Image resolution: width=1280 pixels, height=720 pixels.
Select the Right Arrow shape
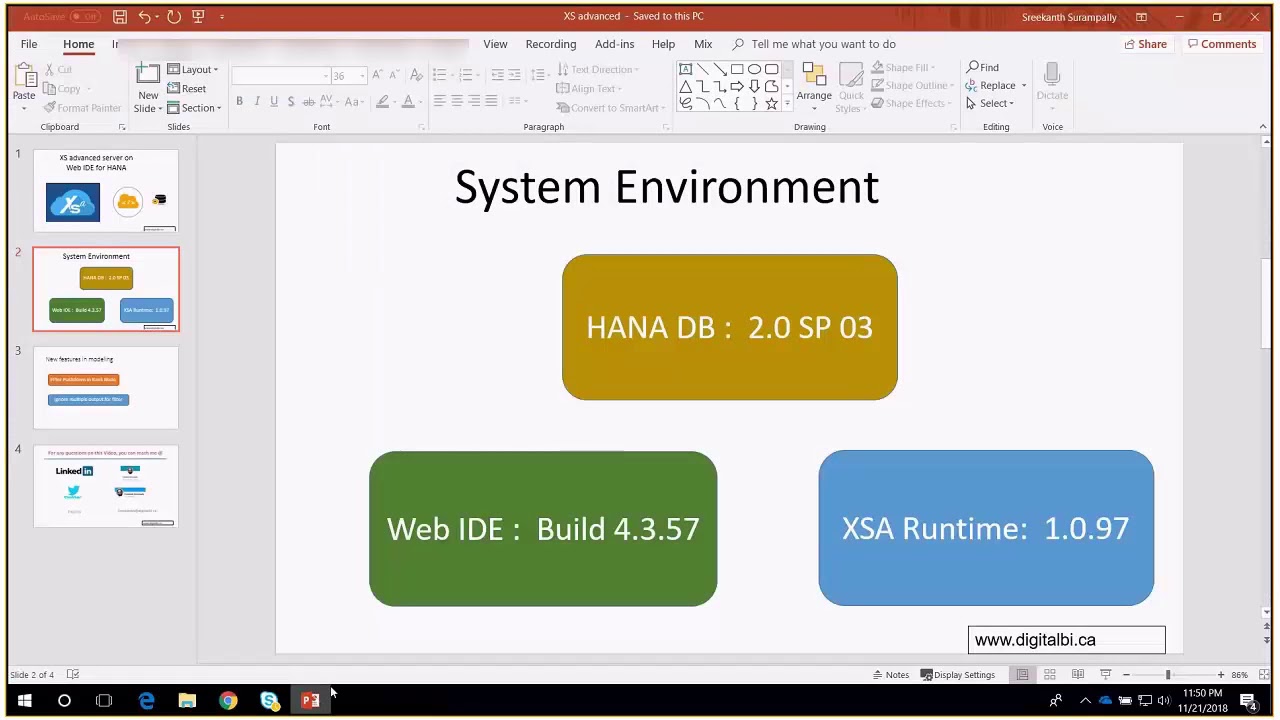[737, 87]
